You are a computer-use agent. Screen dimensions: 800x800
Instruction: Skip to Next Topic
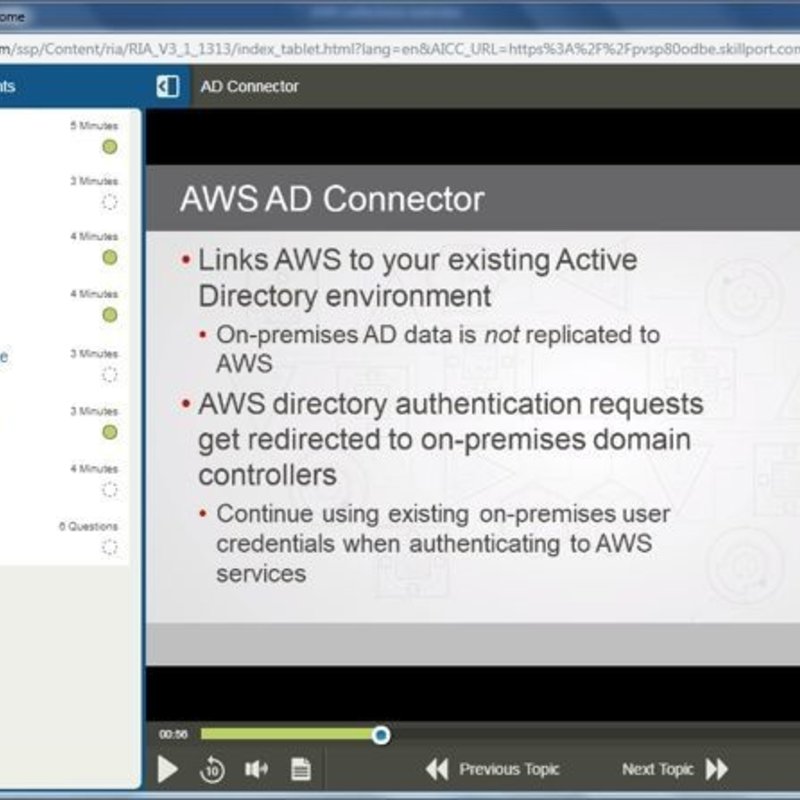pos(674,769)
